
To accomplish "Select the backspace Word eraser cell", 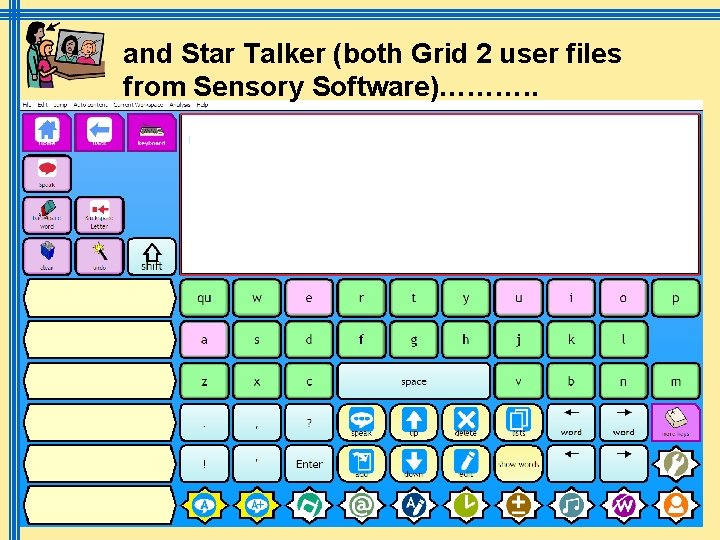I will pyautogui.click(x=47, y=215).
